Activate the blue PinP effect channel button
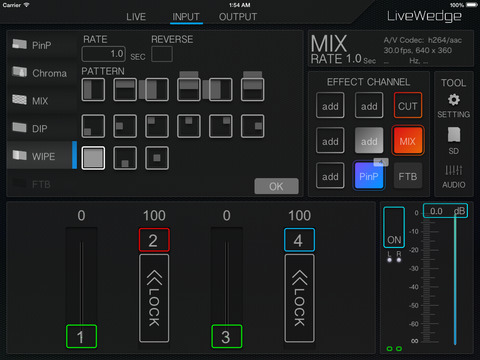The height and width of the screenshot is (360, 480). (x=369, y=176)
